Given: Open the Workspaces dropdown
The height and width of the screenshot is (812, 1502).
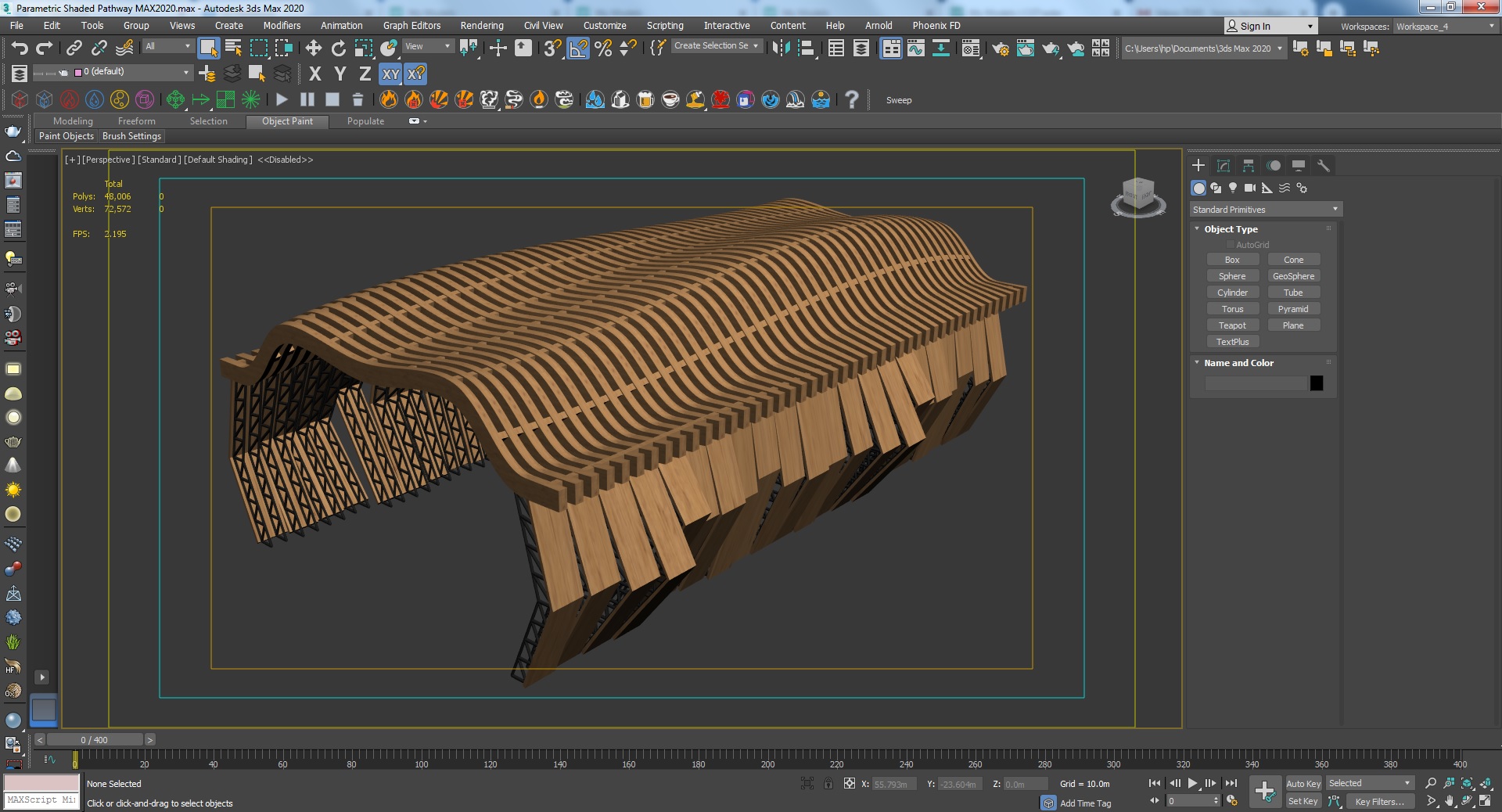Looking at the screenshot, I should point(1445,27).
